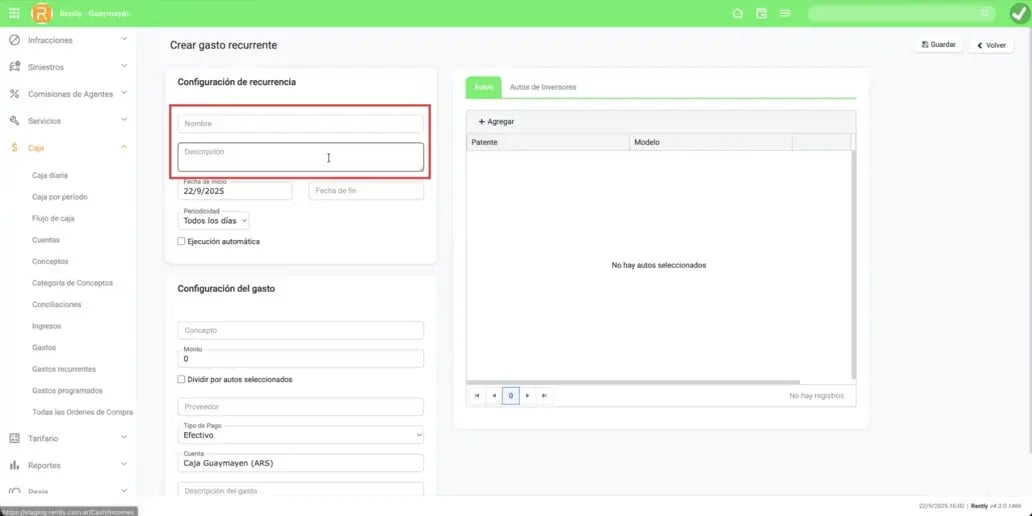Go to home via house icon
This screenshot has width=1032, height=516.
click(x=738, y=13)
